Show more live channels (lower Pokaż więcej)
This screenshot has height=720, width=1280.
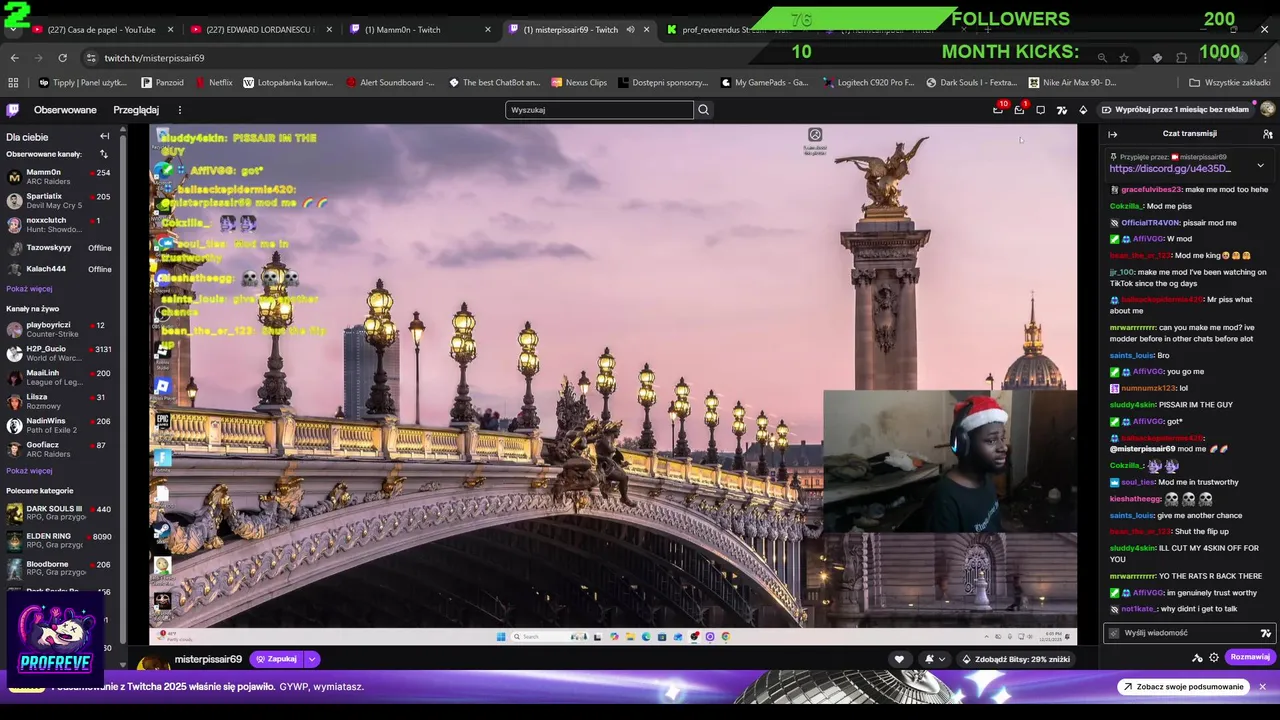[29, 470]
